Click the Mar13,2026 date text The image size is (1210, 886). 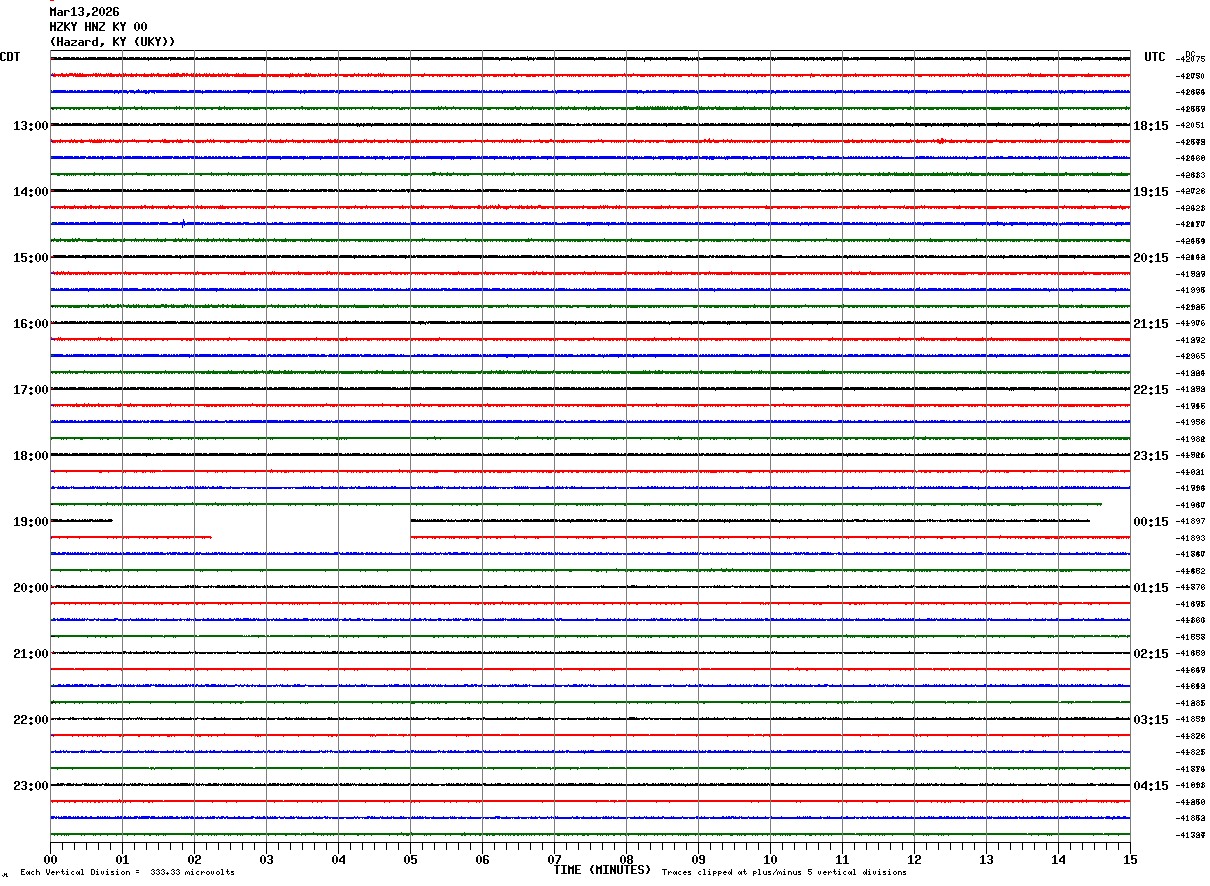click(x=84, y=12)
